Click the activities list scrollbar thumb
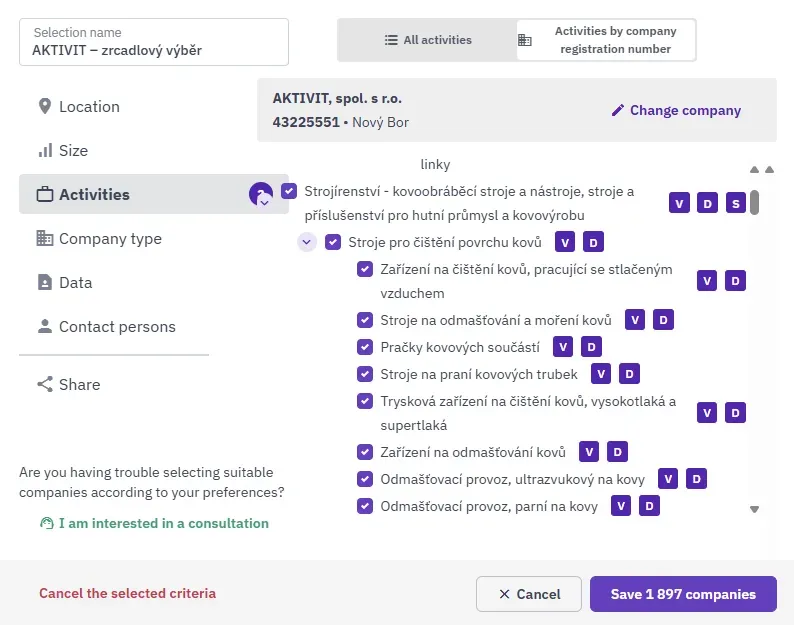 [755, 203]
